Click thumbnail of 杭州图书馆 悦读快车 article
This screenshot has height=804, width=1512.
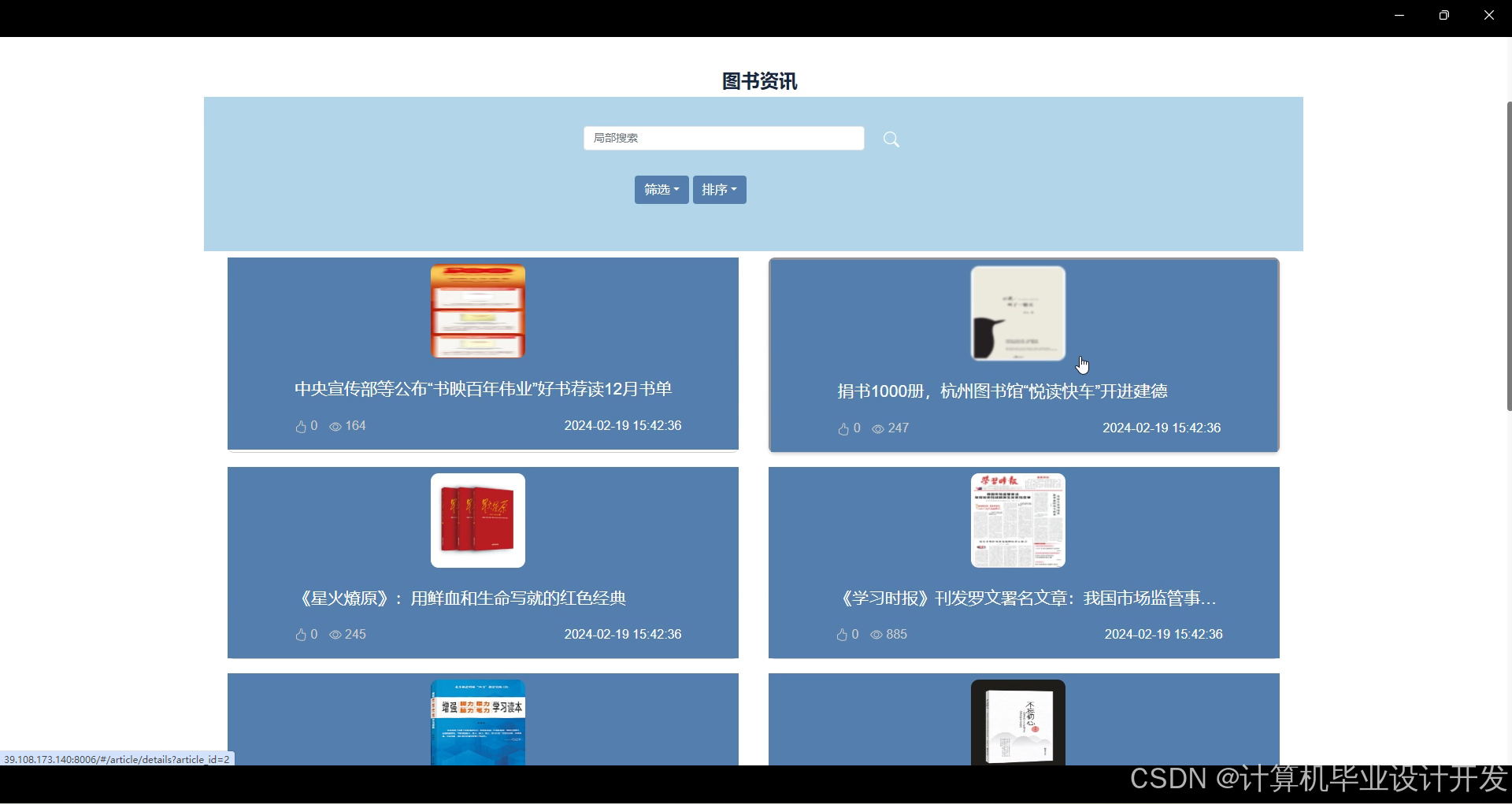1018,313
